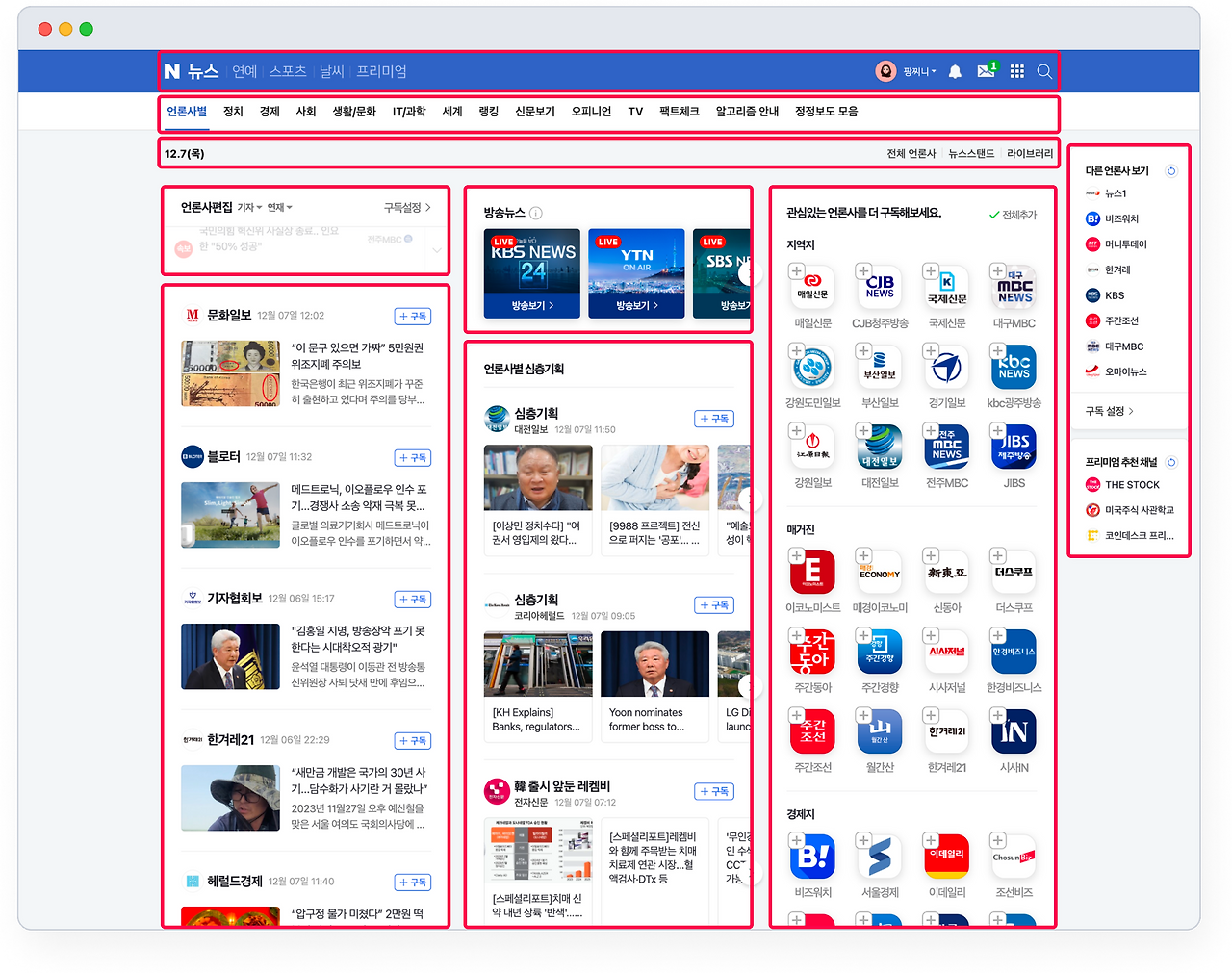The width and height of the screenshot is (1232, 973).
Task: Subscribe to 코리아헤럴드 심층기획 section
Action: coord(714,605)
